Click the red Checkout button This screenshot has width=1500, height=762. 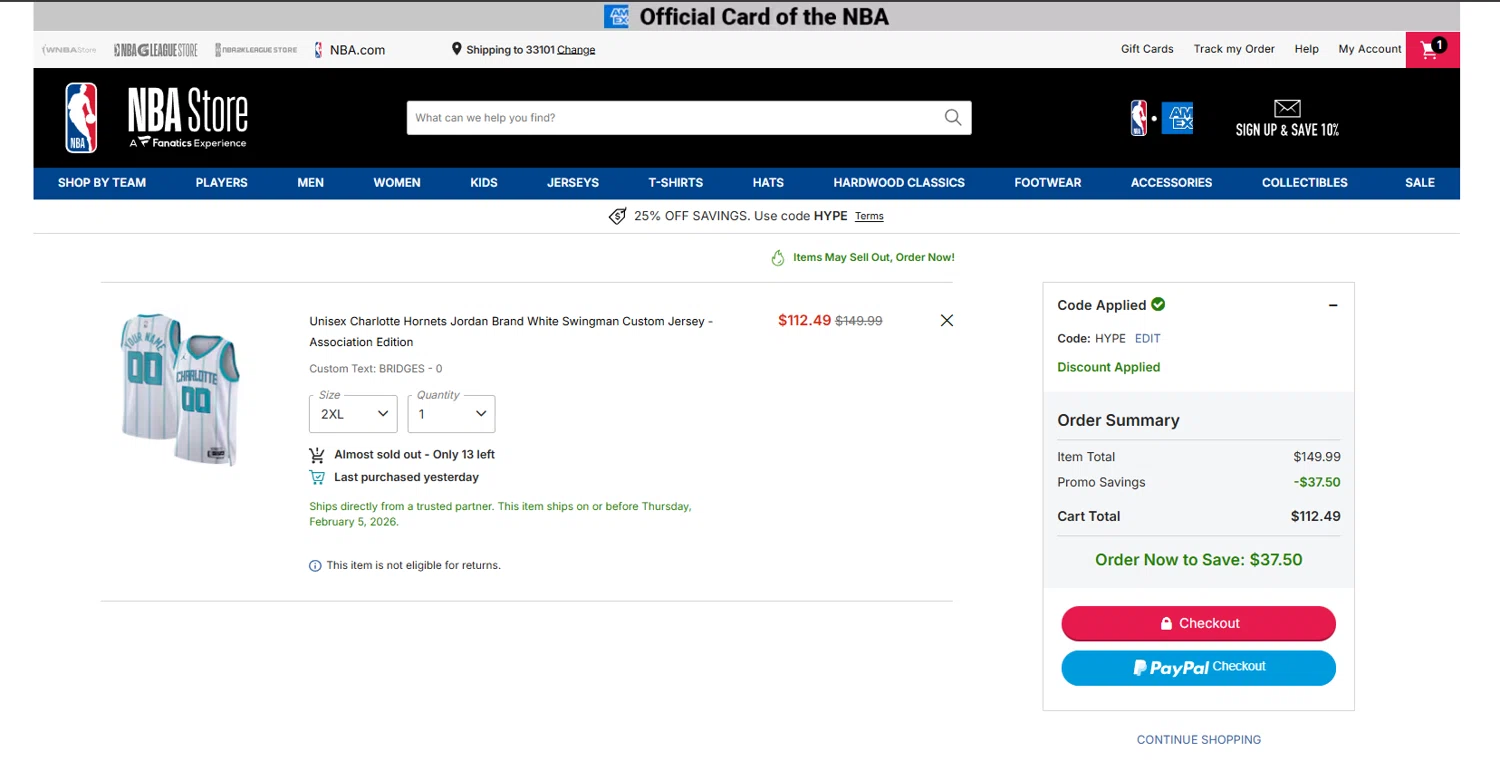(1198, 623)
